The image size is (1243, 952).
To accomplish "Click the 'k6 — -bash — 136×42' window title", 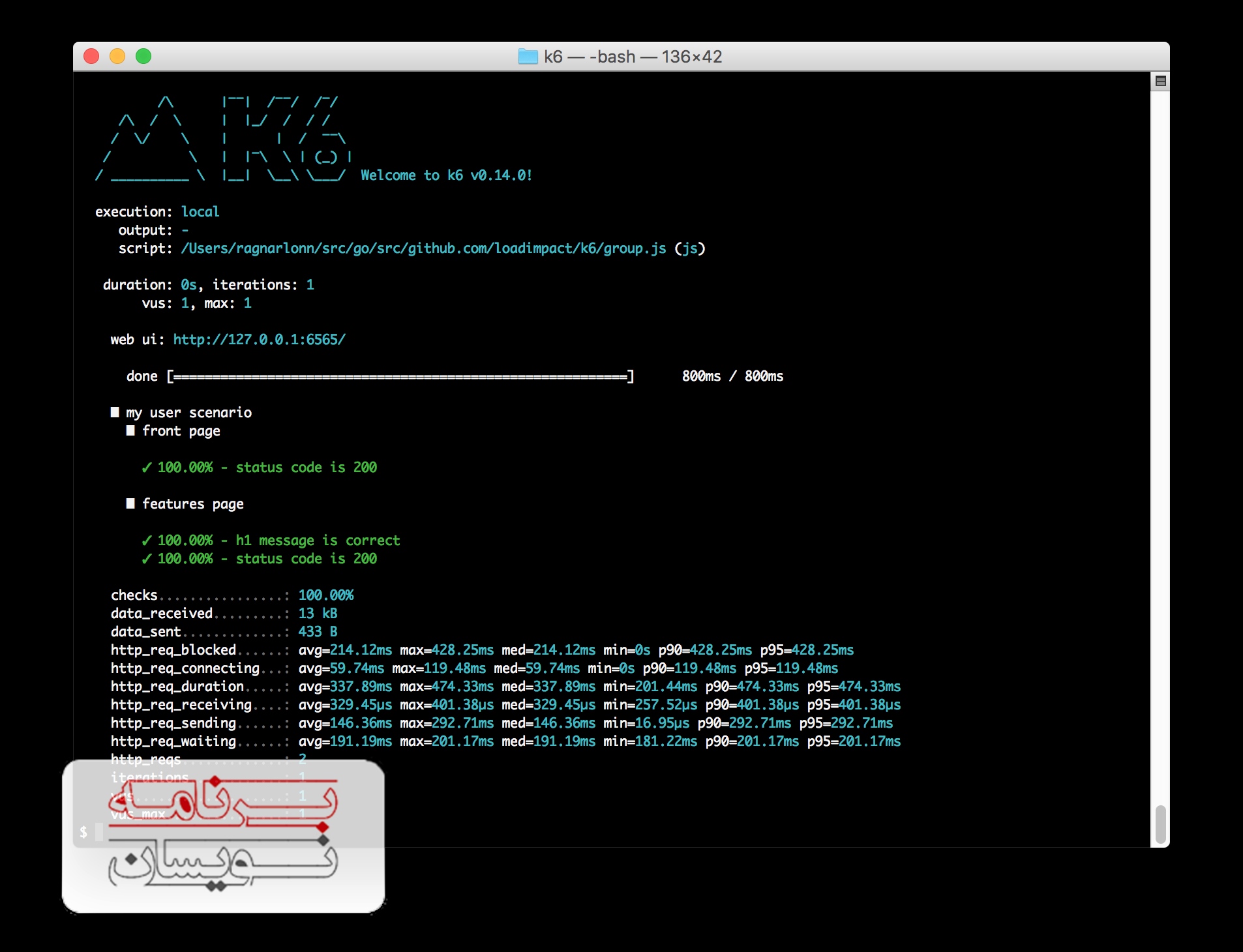I will (633, 57).
